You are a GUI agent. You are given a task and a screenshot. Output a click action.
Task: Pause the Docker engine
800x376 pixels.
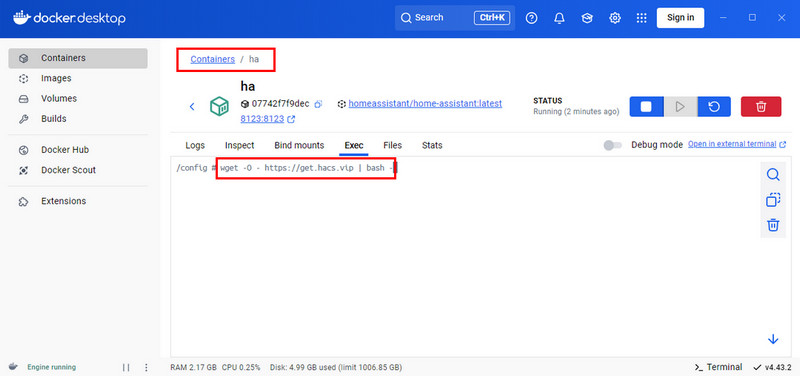tap(126, 367)
